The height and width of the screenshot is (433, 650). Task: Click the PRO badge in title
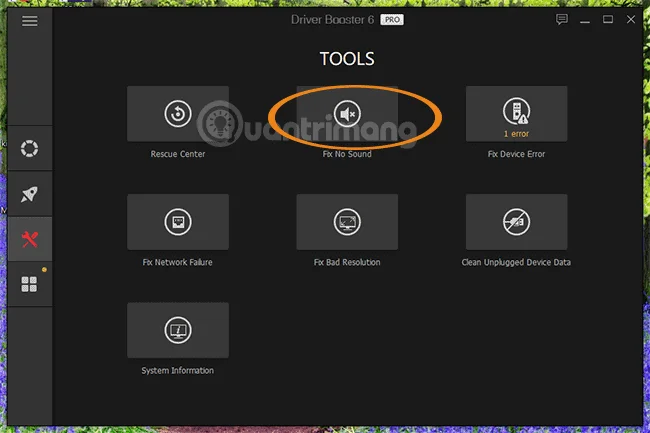(392, 20)
